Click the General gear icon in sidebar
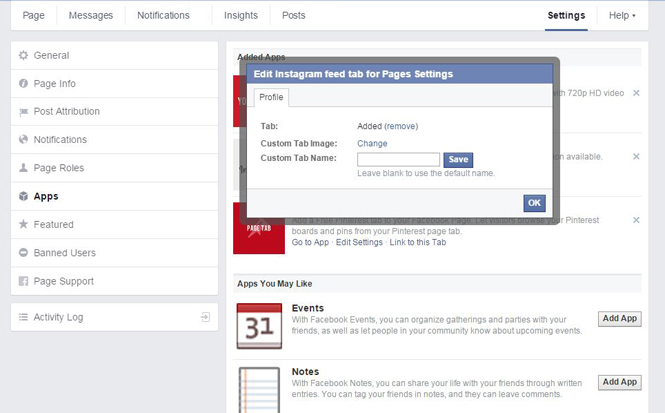 coord(23,55)
